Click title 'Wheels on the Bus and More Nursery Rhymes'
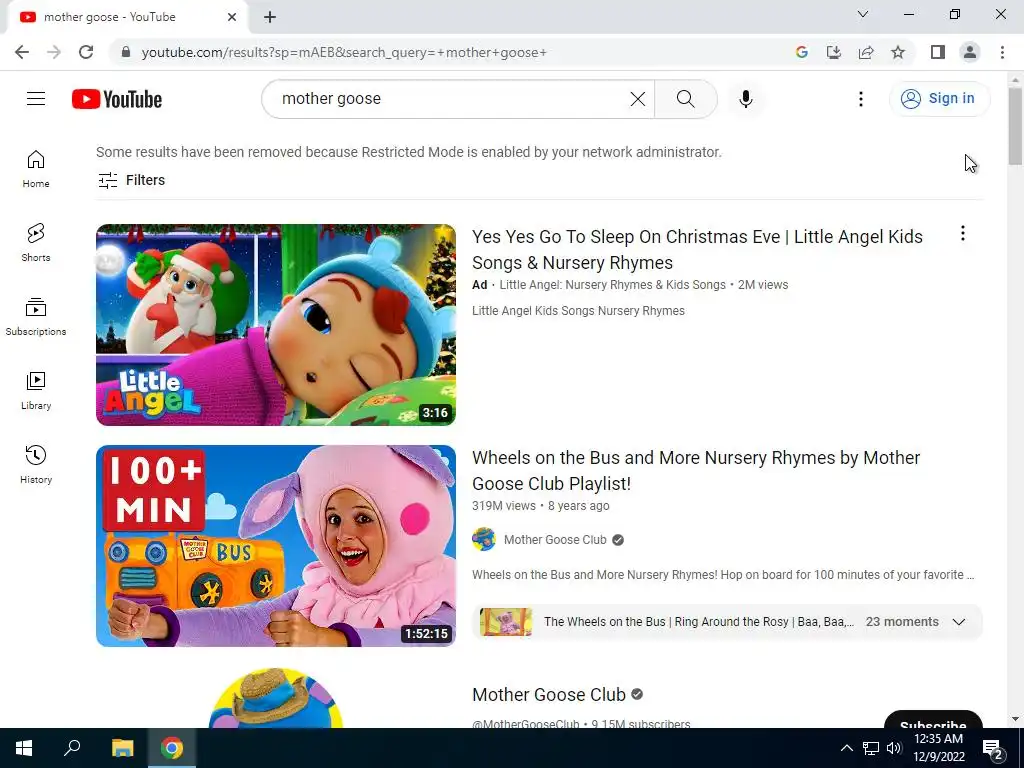Viewport: 1024px width, 768px height. click(x=696, y=470)
